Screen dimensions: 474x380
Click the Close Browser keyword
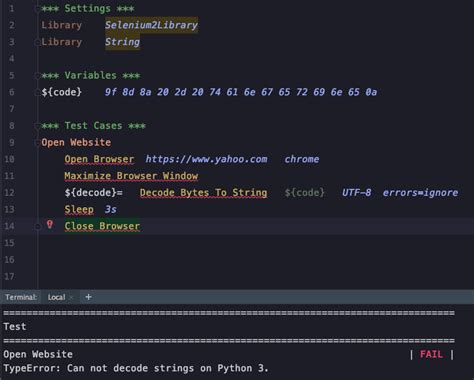click(102, 226)
